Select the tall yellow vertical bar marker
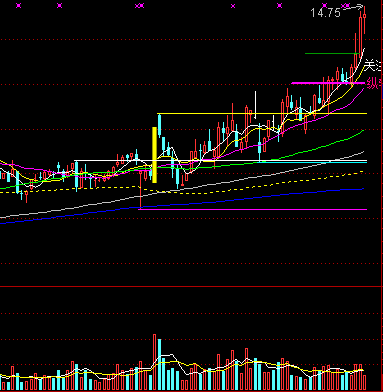 (x=154, y=155)
